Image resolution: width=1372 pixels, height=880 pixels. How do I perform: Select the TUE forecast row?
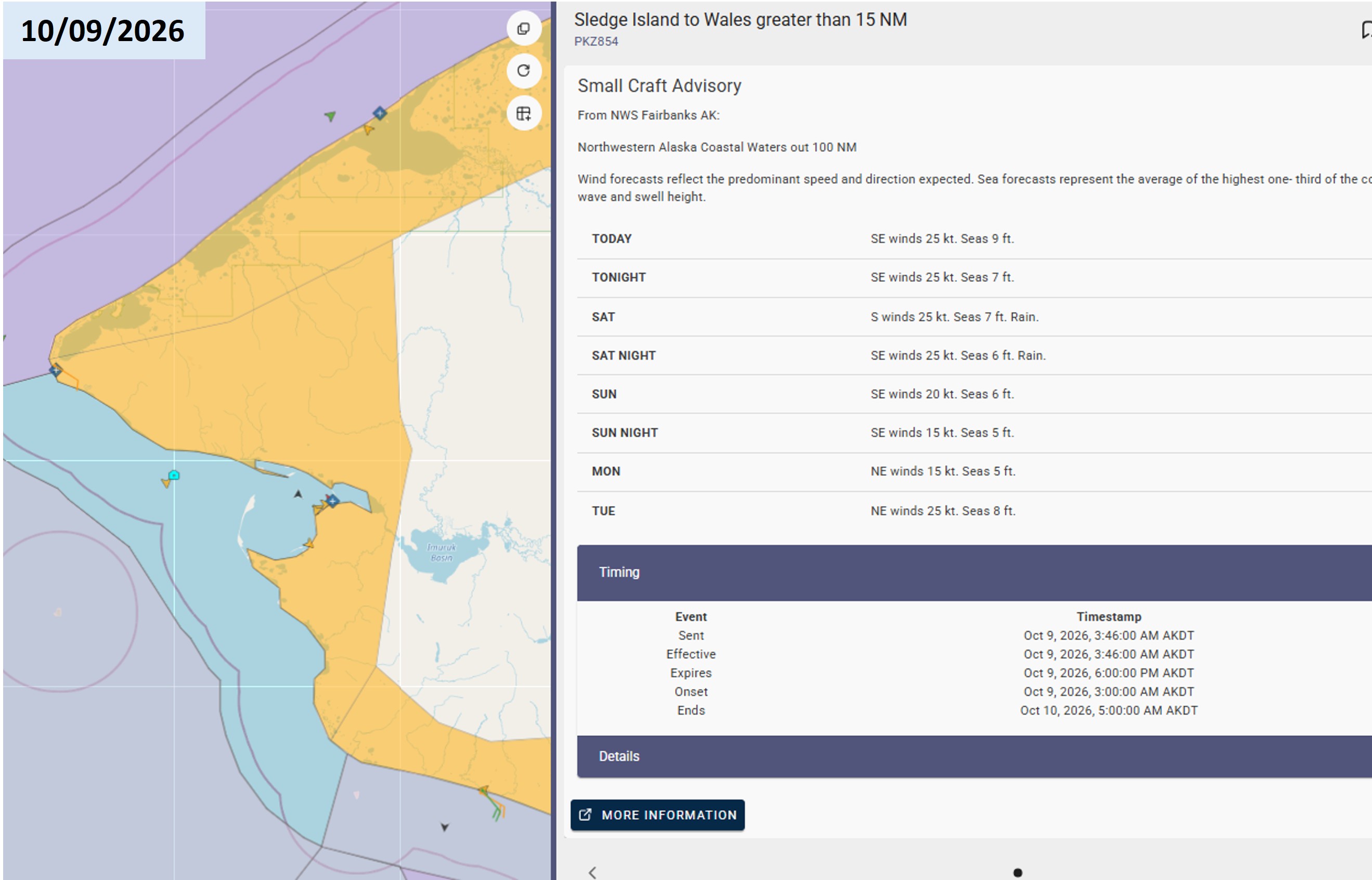974,511
